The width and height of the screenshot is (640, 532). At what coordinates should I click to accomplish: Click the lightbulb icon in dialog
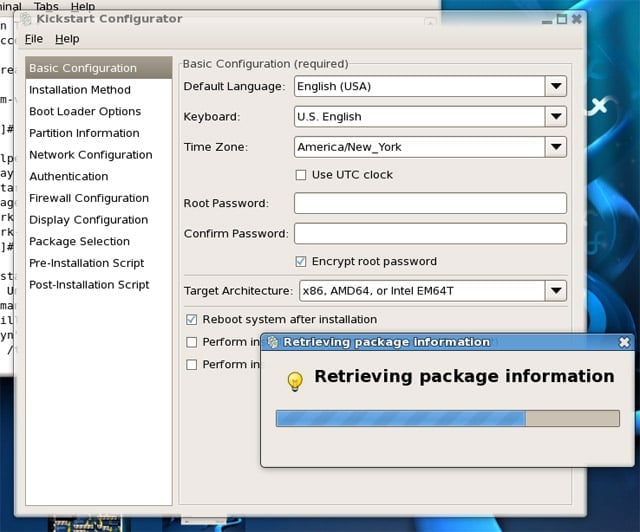[x=295, y=381]
